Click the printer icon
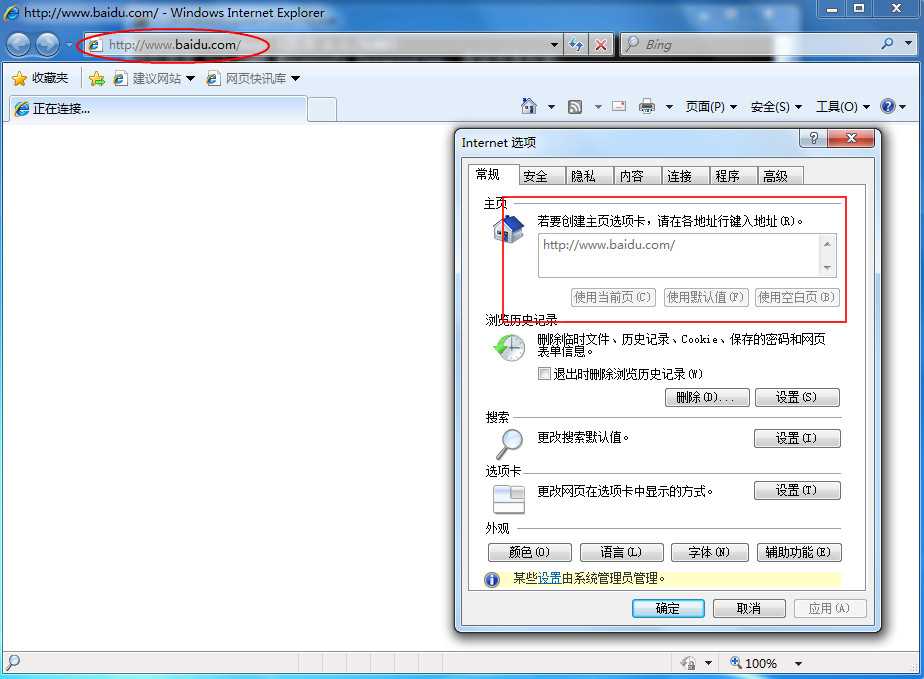Viewport: 924px width, 679px height. coord(646,106)
